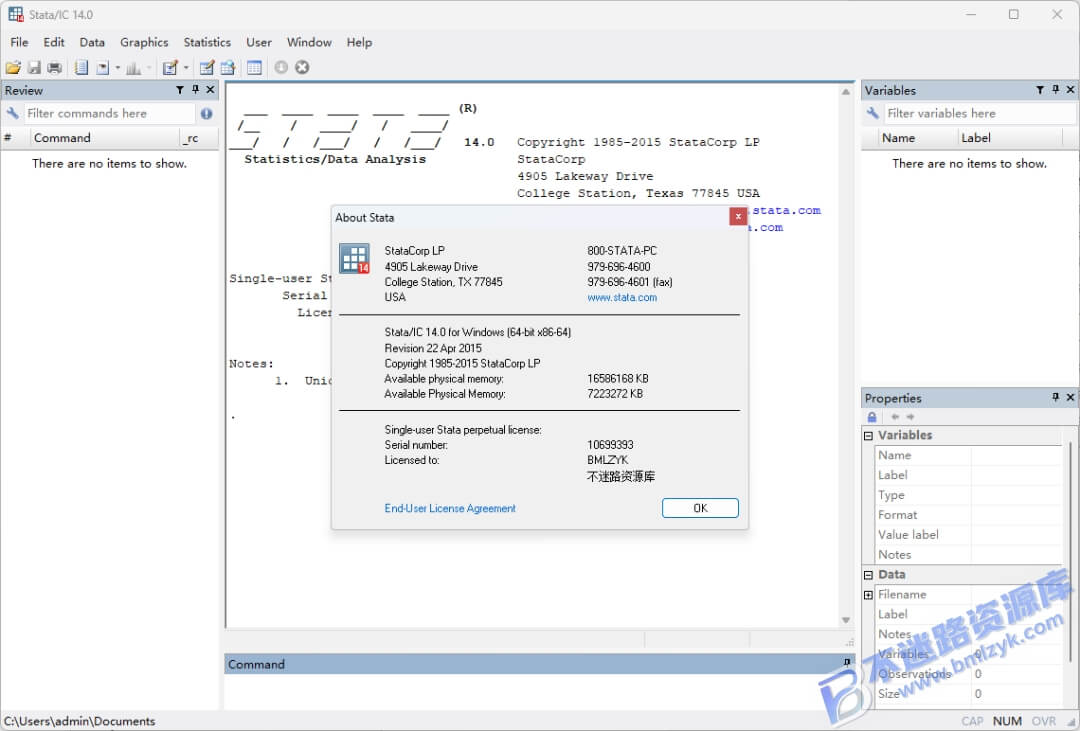Click the wrench icon in Variables panel
Image resolution: width=1080 pixels, height=731 pixels.
(873, 113)
